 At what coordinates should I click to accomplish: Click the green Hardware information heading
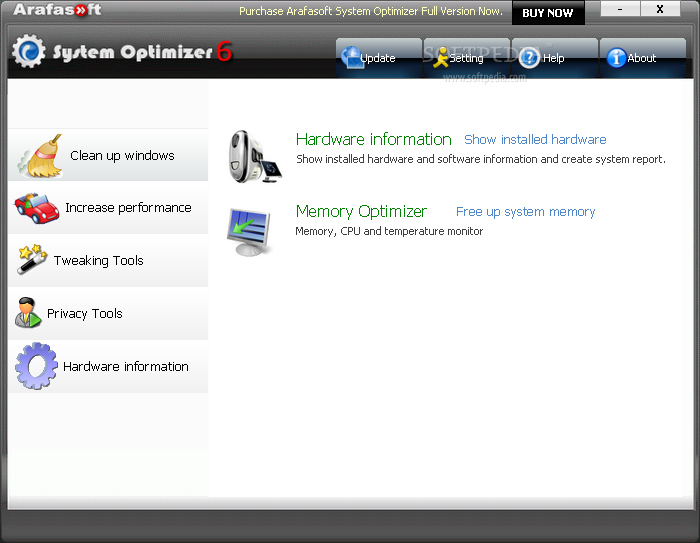374,139
